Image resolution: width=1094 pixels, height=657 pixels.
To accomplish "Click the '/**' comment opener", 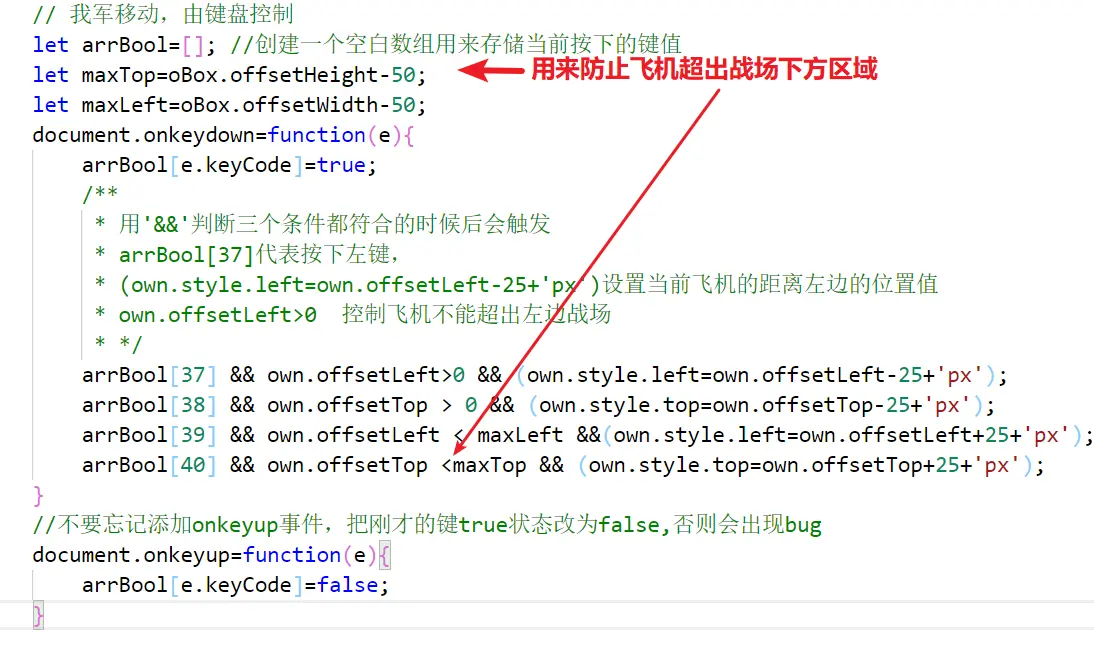I will pyautogui.click(x=100, y=193).
